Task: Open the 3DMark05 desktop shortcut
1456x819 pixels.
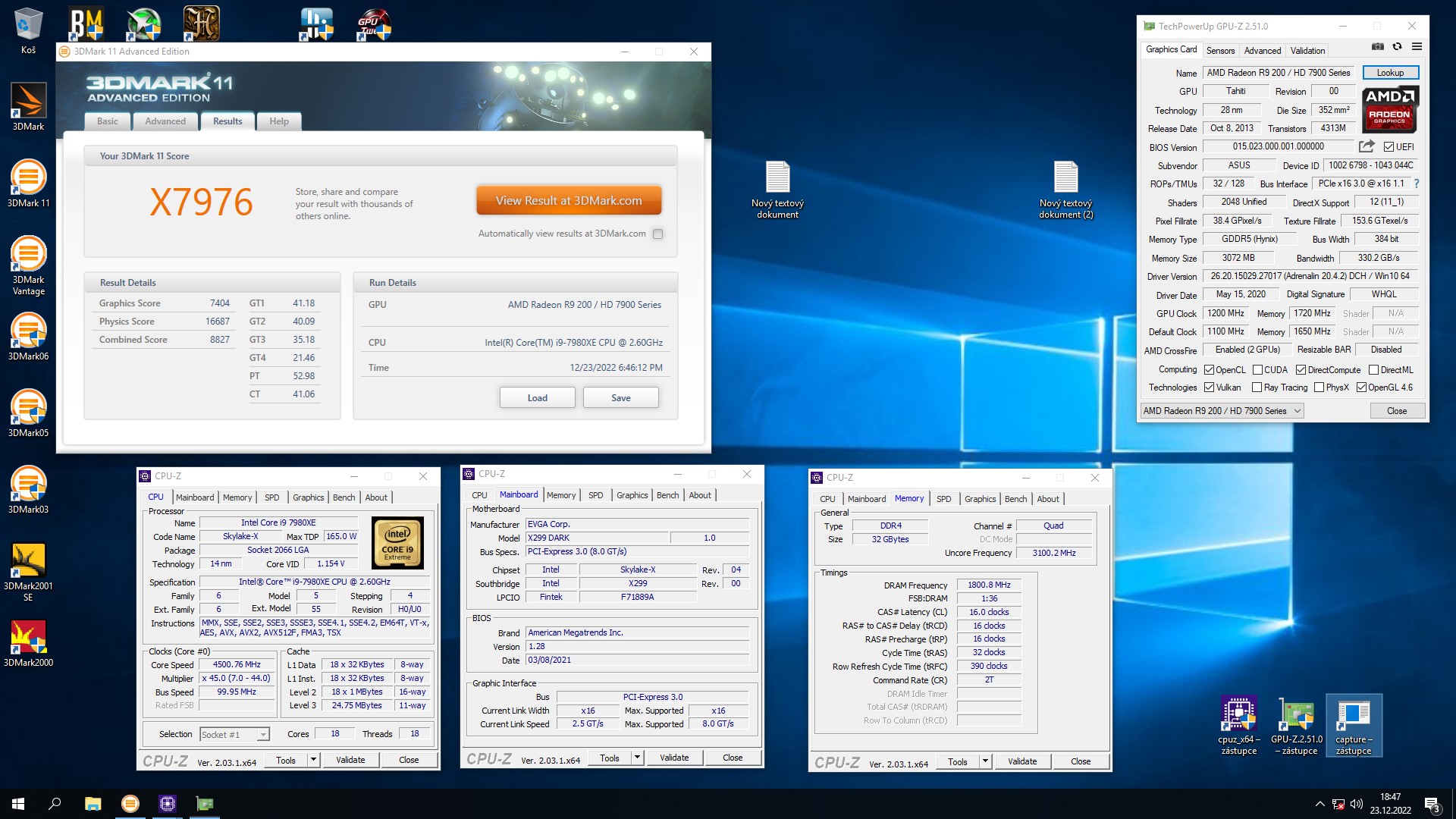Action: click(28, 413)
